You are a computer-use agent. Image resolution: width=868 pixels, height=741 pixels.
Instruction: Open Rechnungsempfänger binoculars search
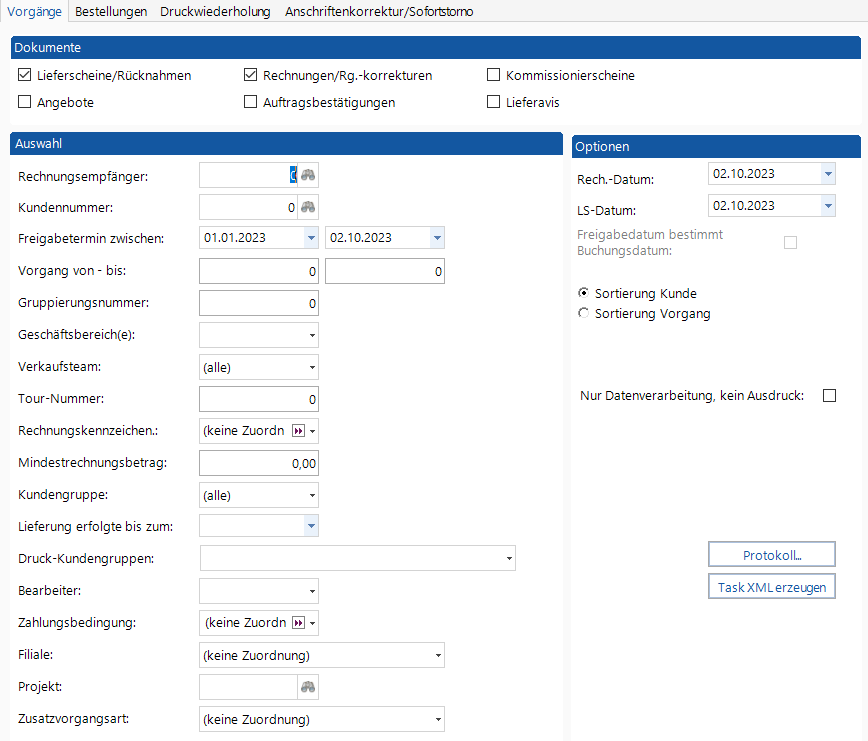[308, 176]
